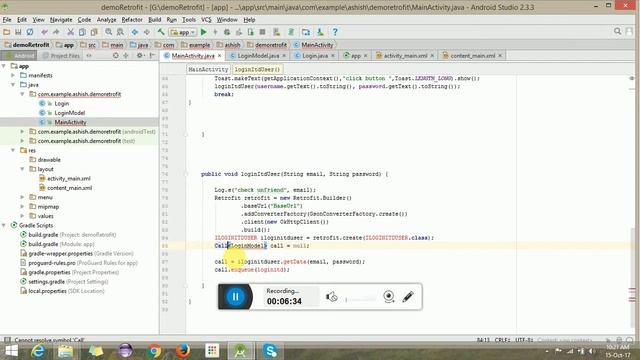Expand the values folder node
Screen dimensions: 640x360
22,216
